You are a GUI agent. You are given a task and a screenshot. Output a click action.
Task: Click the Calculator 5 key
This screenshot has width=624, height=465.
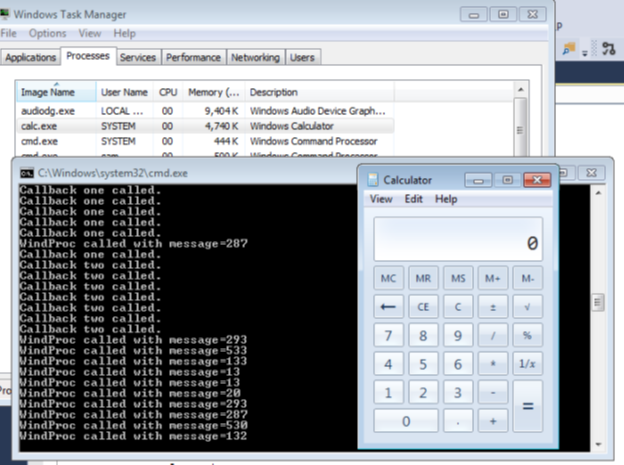[423, 364]
